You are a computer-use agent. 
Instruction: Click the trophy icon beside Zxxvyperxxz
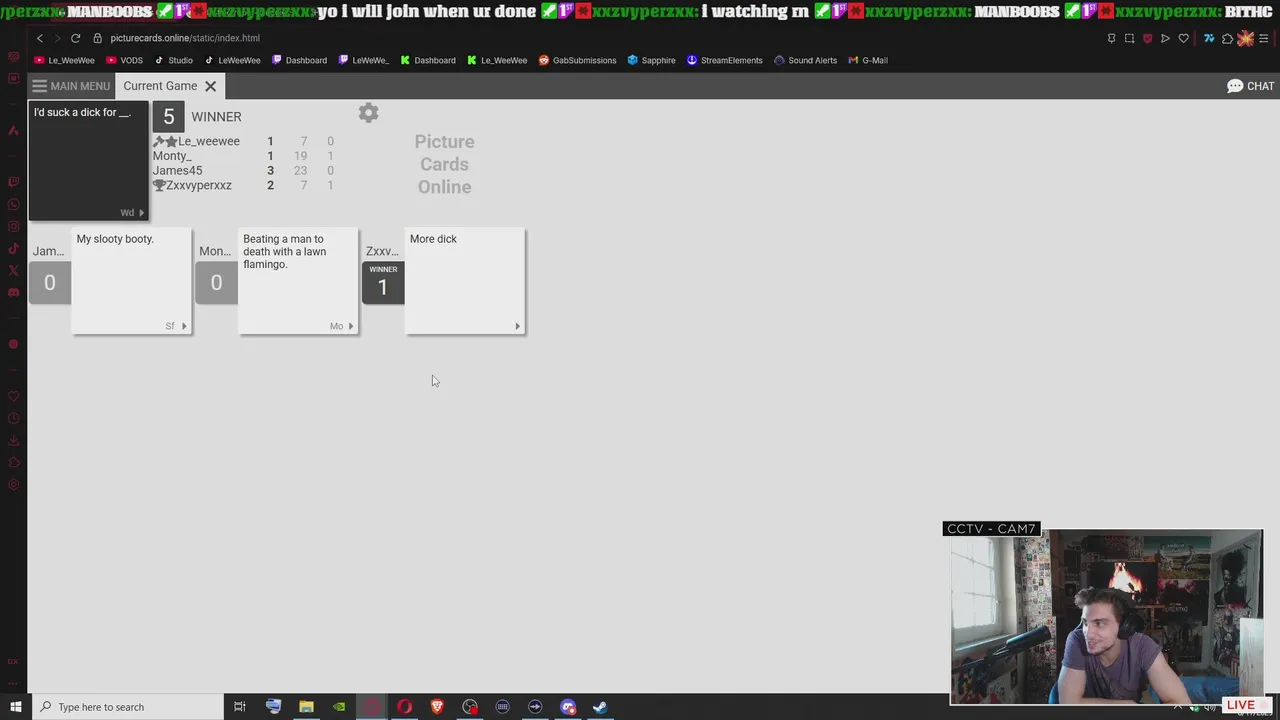click(x=158, y=185)
